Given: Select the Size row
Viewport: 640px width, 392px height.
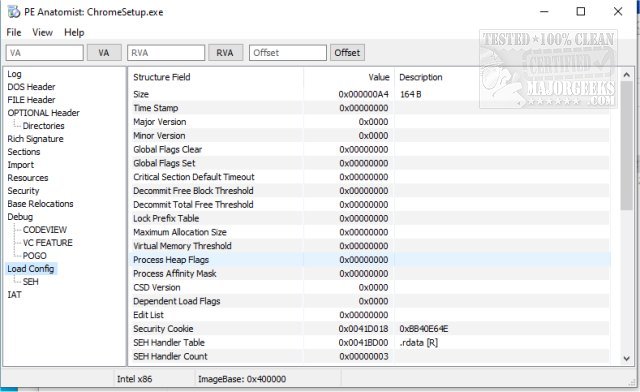Looking at the screenshot, I should (x=370, y=94).
